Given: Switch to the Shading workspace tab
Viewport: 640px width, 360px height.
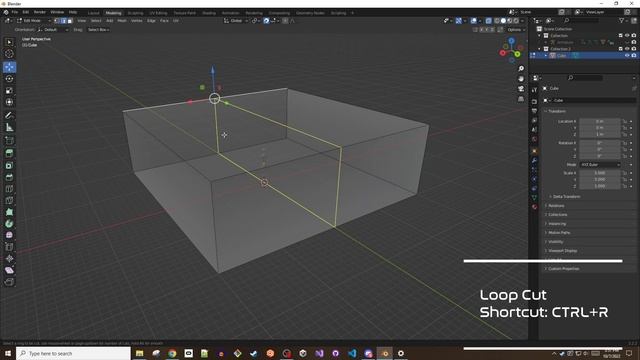Looking at the screenshot, I should coord(209,13).
